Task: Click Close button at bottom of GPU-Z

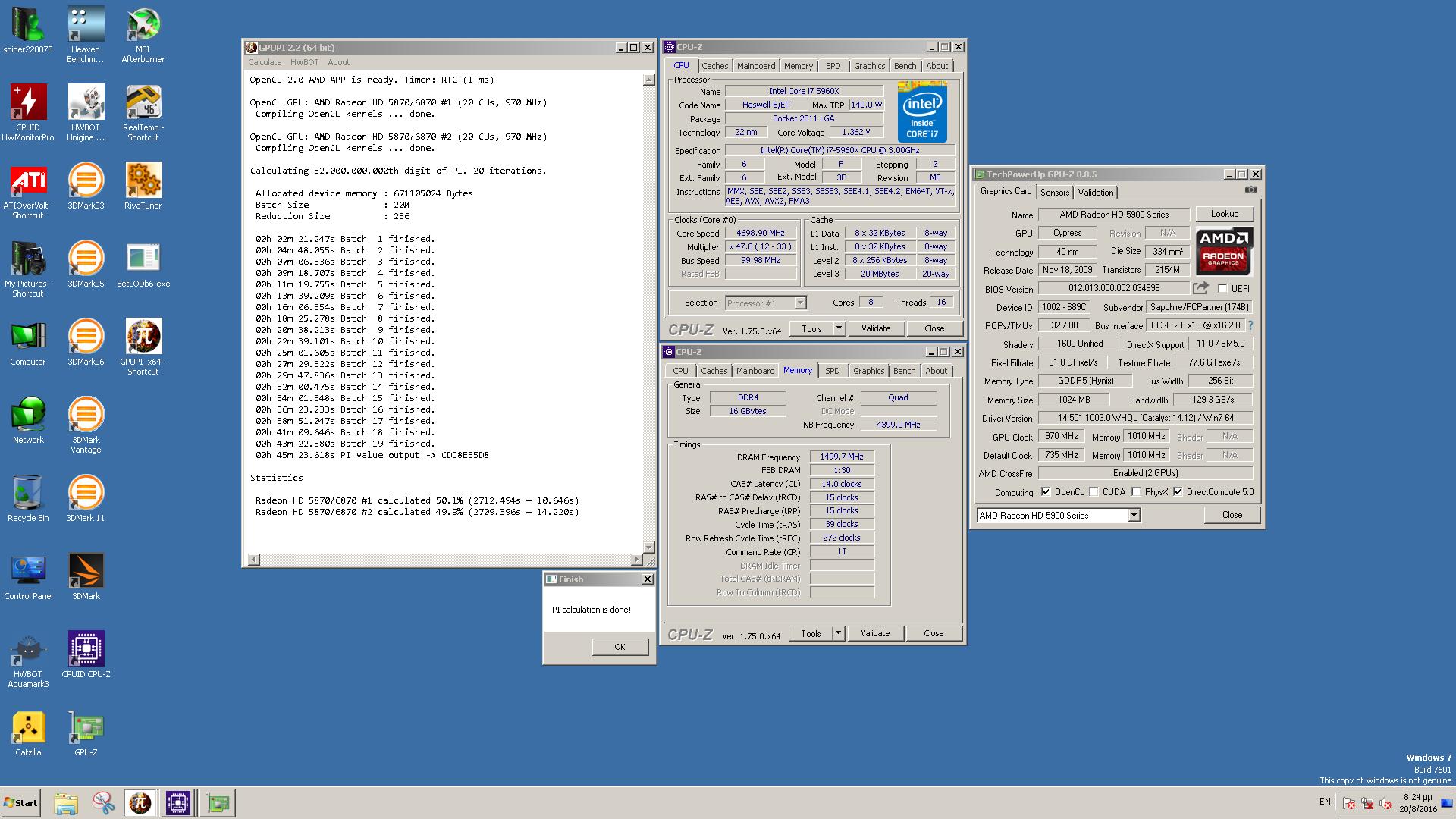Action: 1232,515
